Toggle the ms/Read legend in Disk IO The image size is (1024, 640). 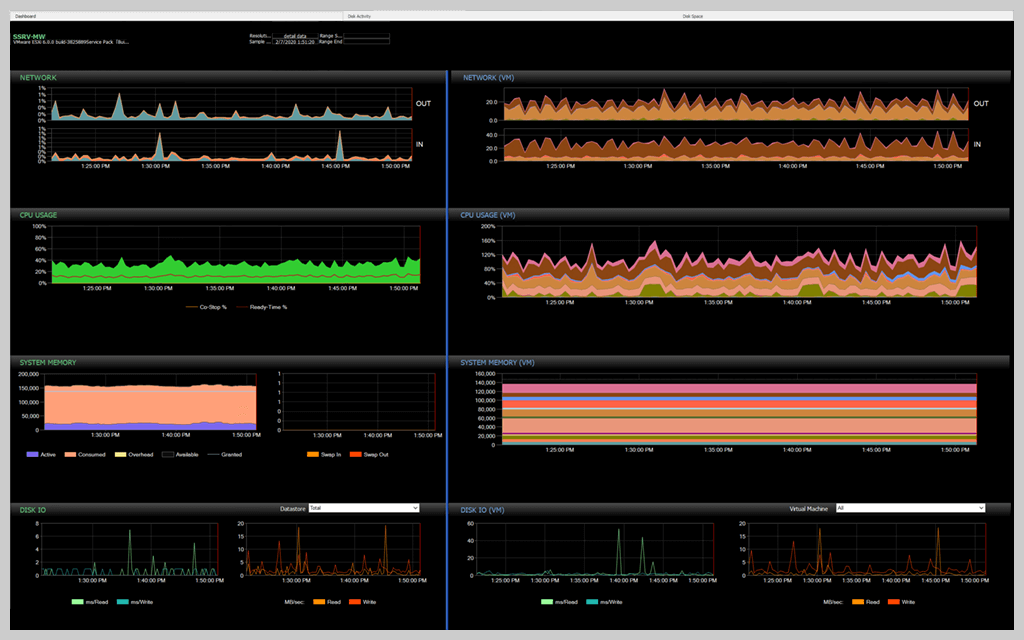[x=92, y=602]
